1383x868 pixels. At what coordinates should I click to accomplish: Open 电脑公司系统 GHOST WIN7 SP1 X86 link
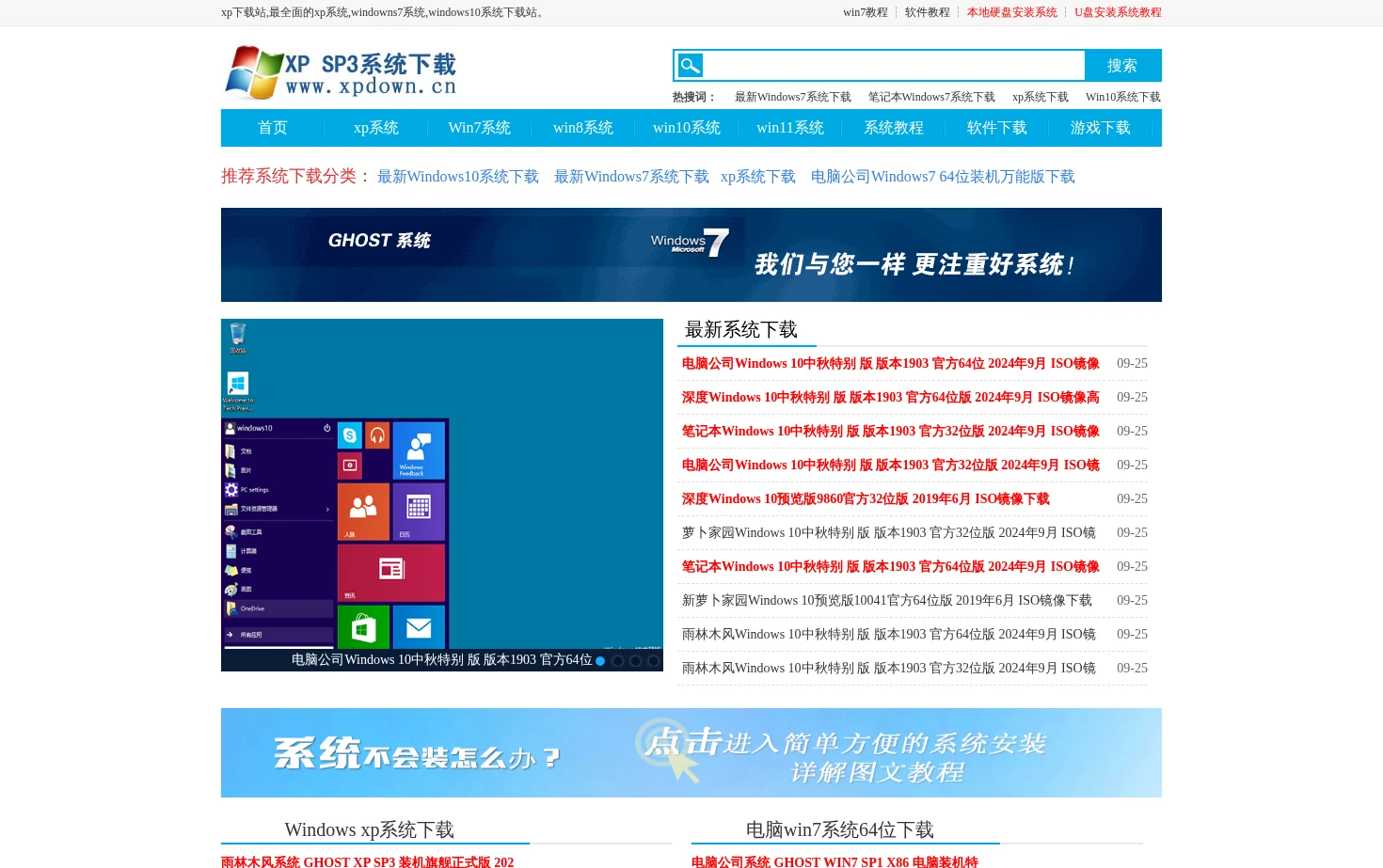[835, 861]
